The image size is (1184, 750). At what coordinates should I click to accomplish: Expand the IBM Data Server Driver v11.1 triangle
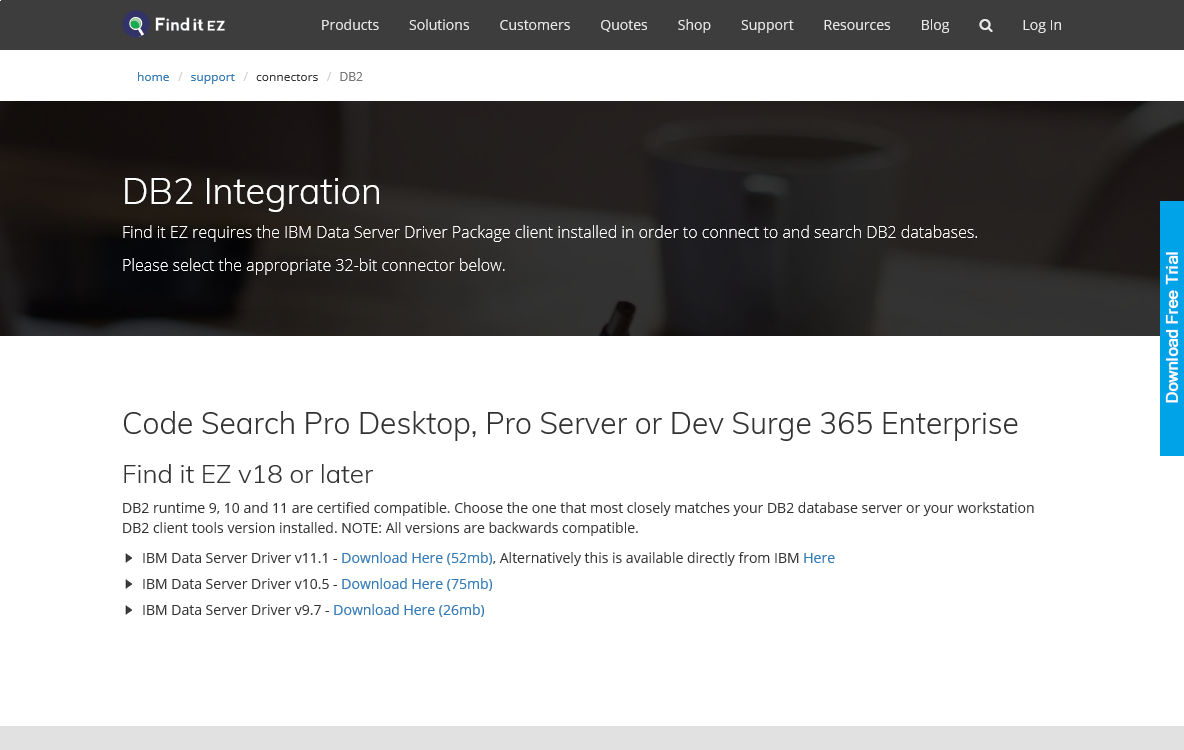click(x=128, y=558)
